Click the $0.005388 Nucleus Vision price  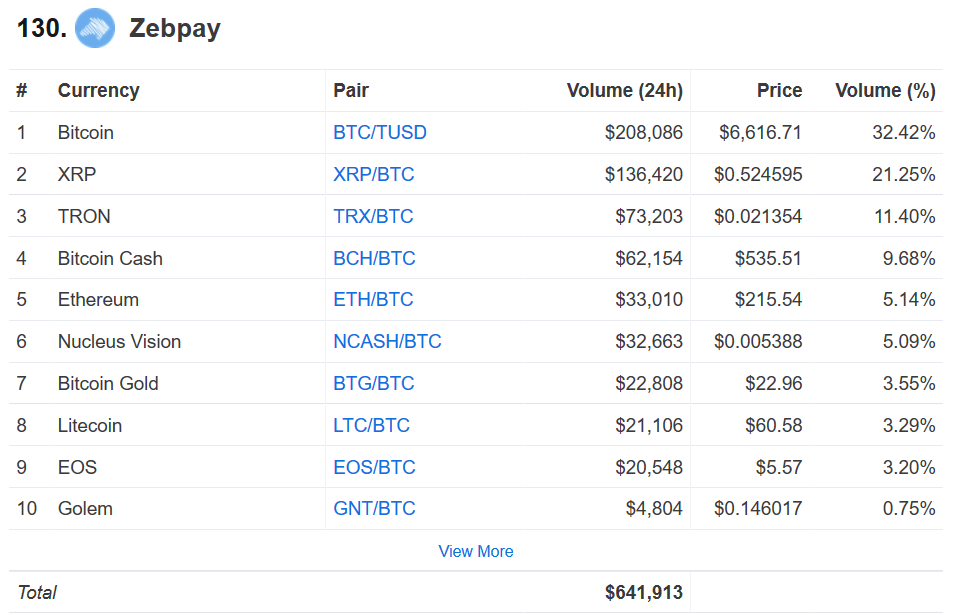pyautogui.click(x=758, y=341)
